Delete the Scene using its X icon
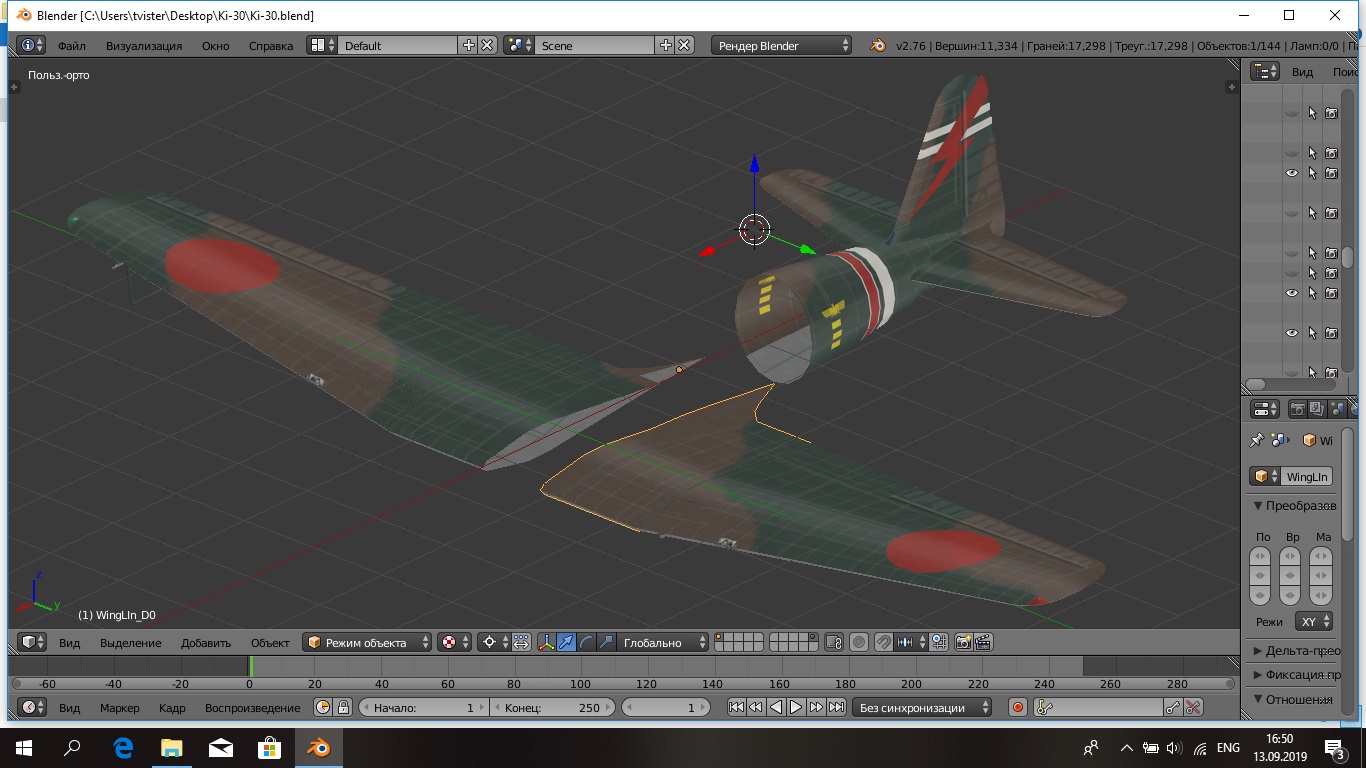The height and width of the screenshot is (768, 1366). pos(684,45)
